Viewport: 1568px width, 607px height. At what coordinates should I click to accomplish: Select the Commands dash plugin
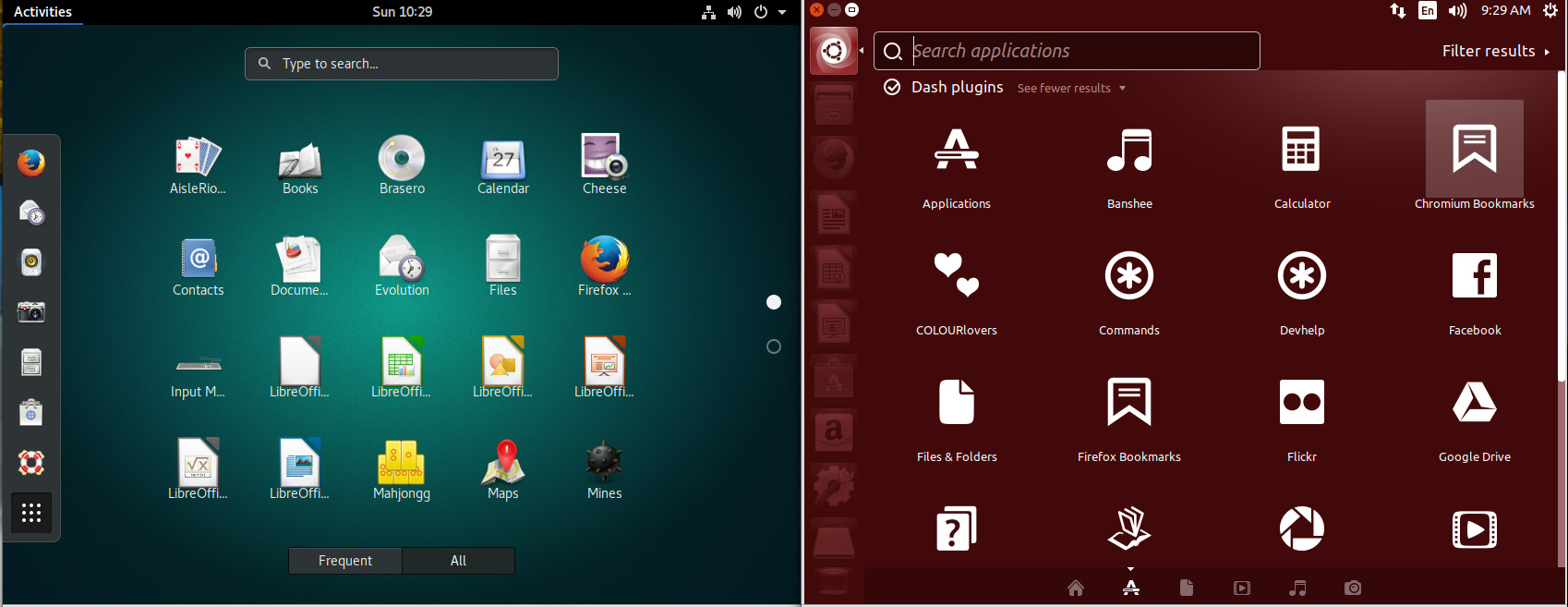[x=1129, y=275]
